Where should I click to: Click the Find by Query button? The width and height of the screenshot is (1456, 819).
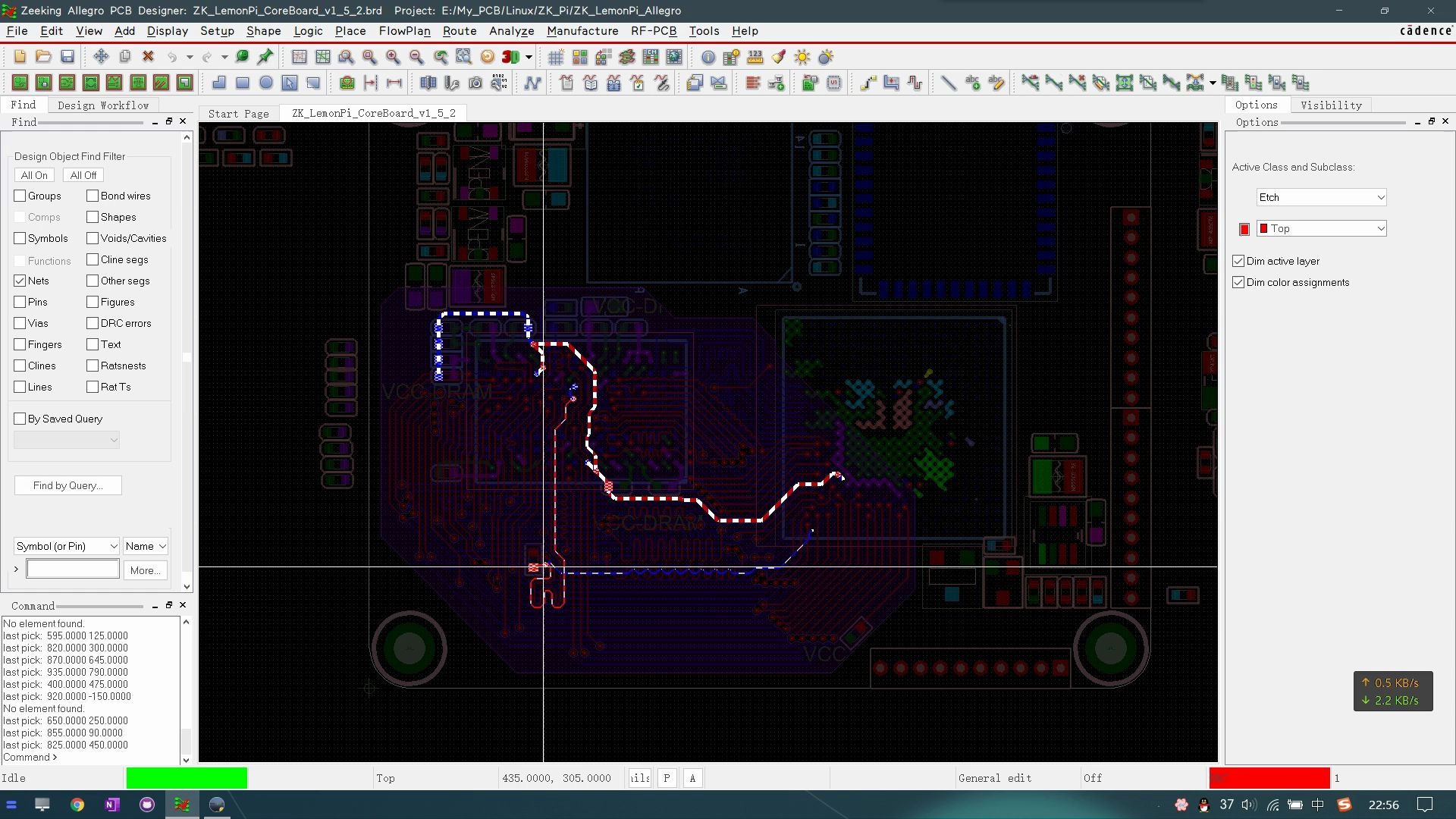click(67, 485)
